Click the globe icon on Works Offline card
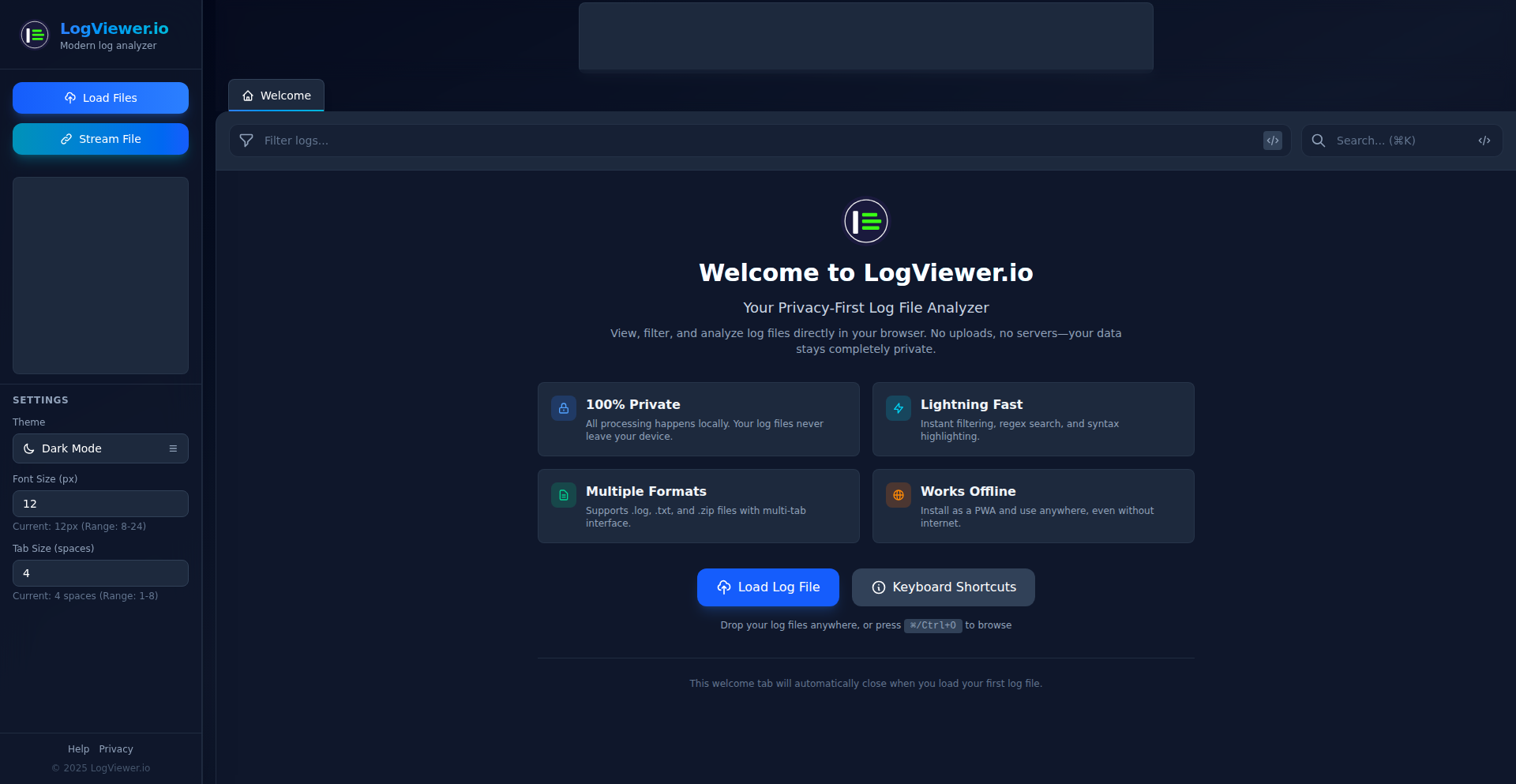Viewport: 1516px width, 784px height. point(898,495)
